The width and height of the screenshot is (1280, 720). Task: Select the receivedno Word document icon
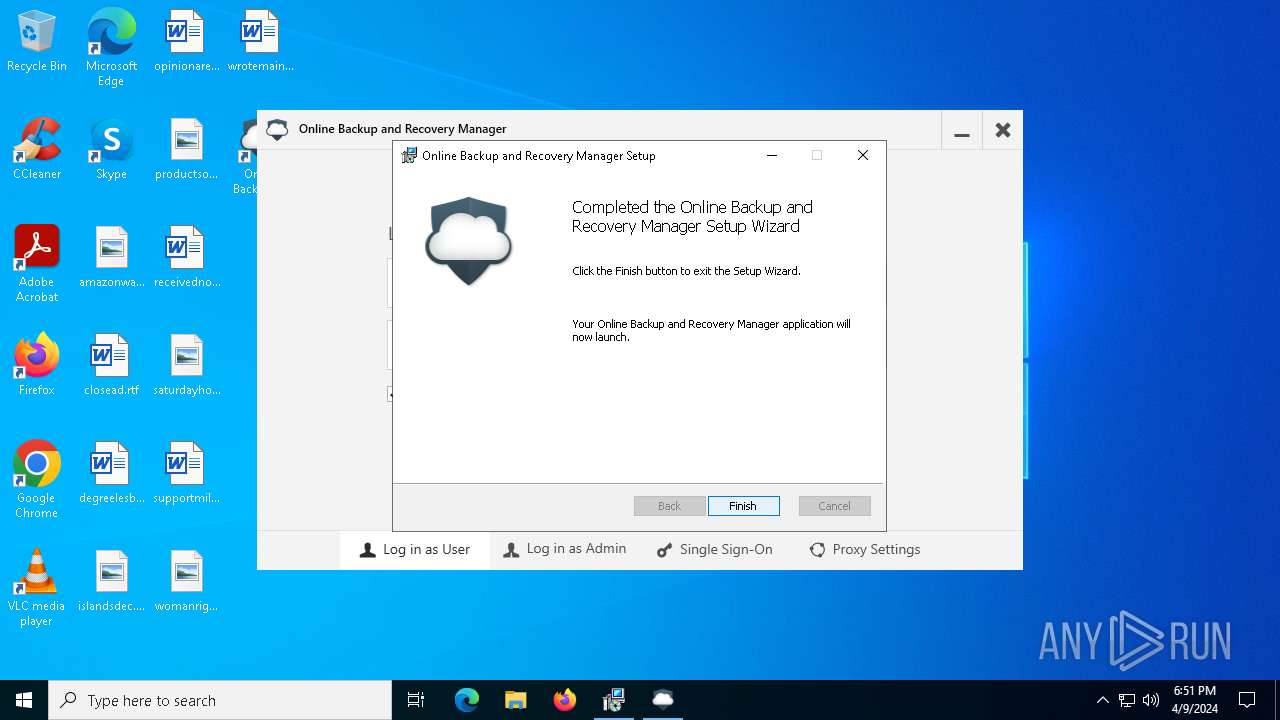click(186, 258)
